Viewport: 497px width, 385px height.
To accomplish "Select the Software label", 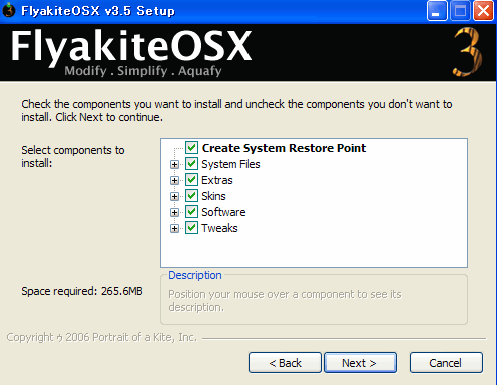I will coord(223,212).
